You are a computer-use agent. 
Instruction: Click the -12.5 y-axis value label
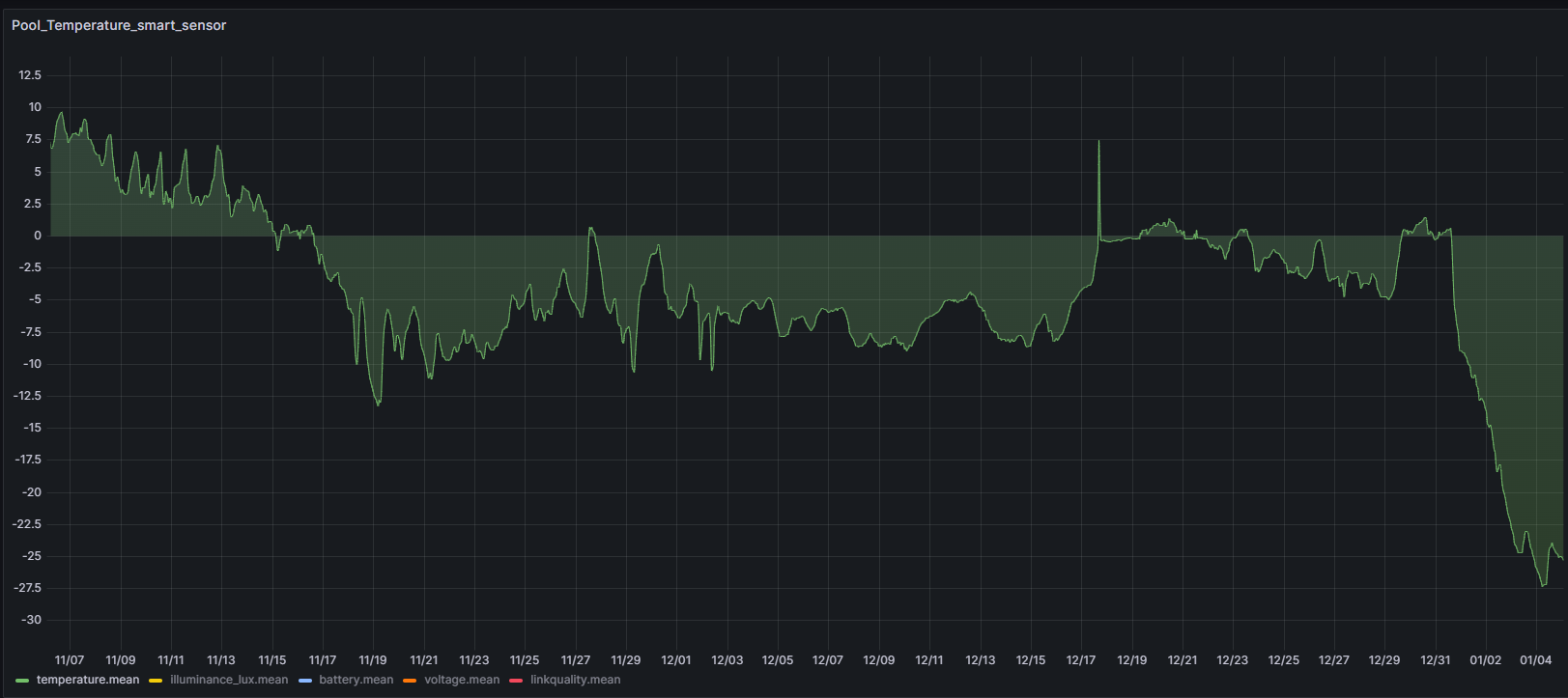(x=27, y=396)
